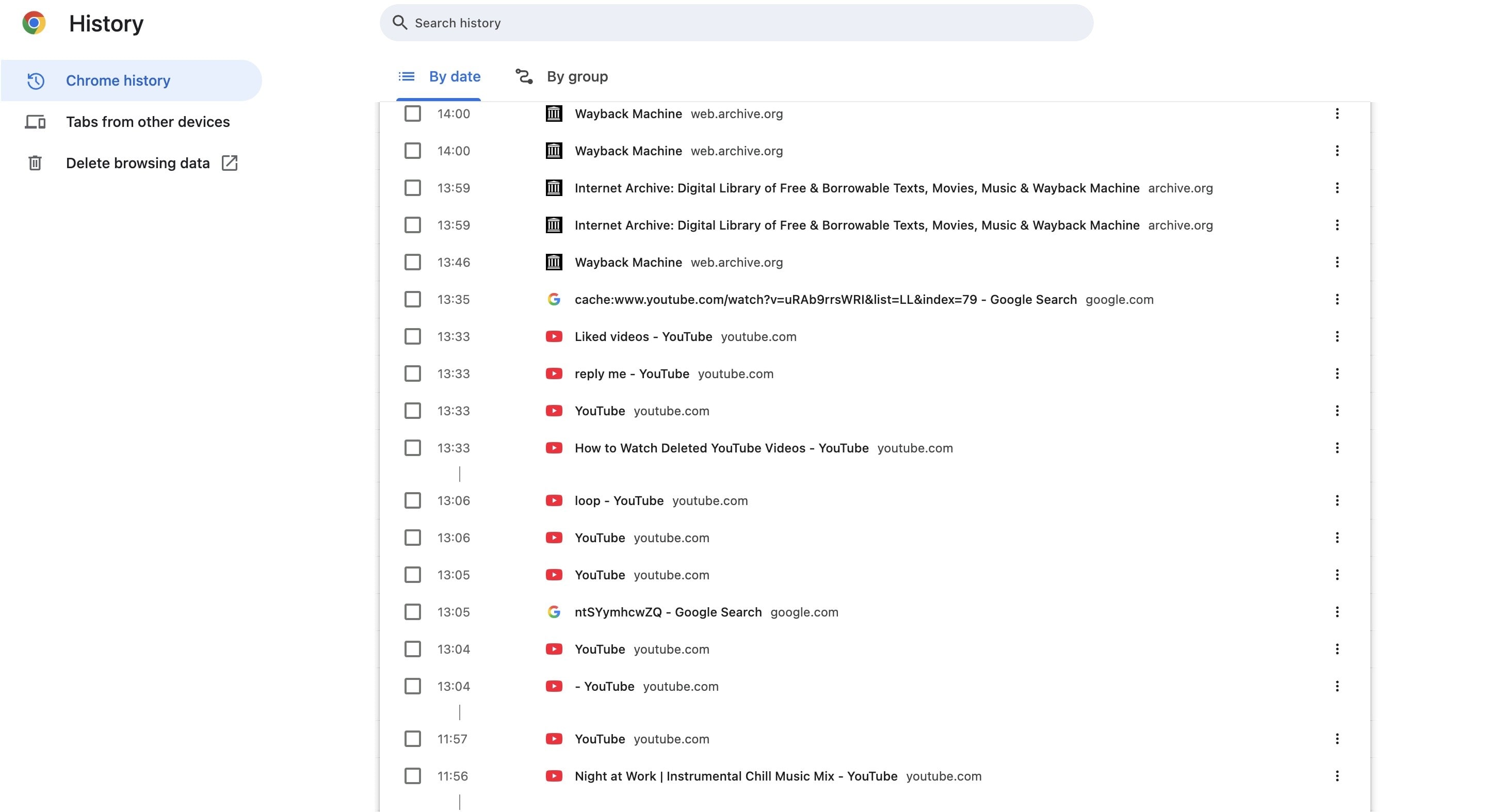Open three-dot menu for How to Watch Deleted
This screenshot has height=812, width=1486.
[1336, 448]
